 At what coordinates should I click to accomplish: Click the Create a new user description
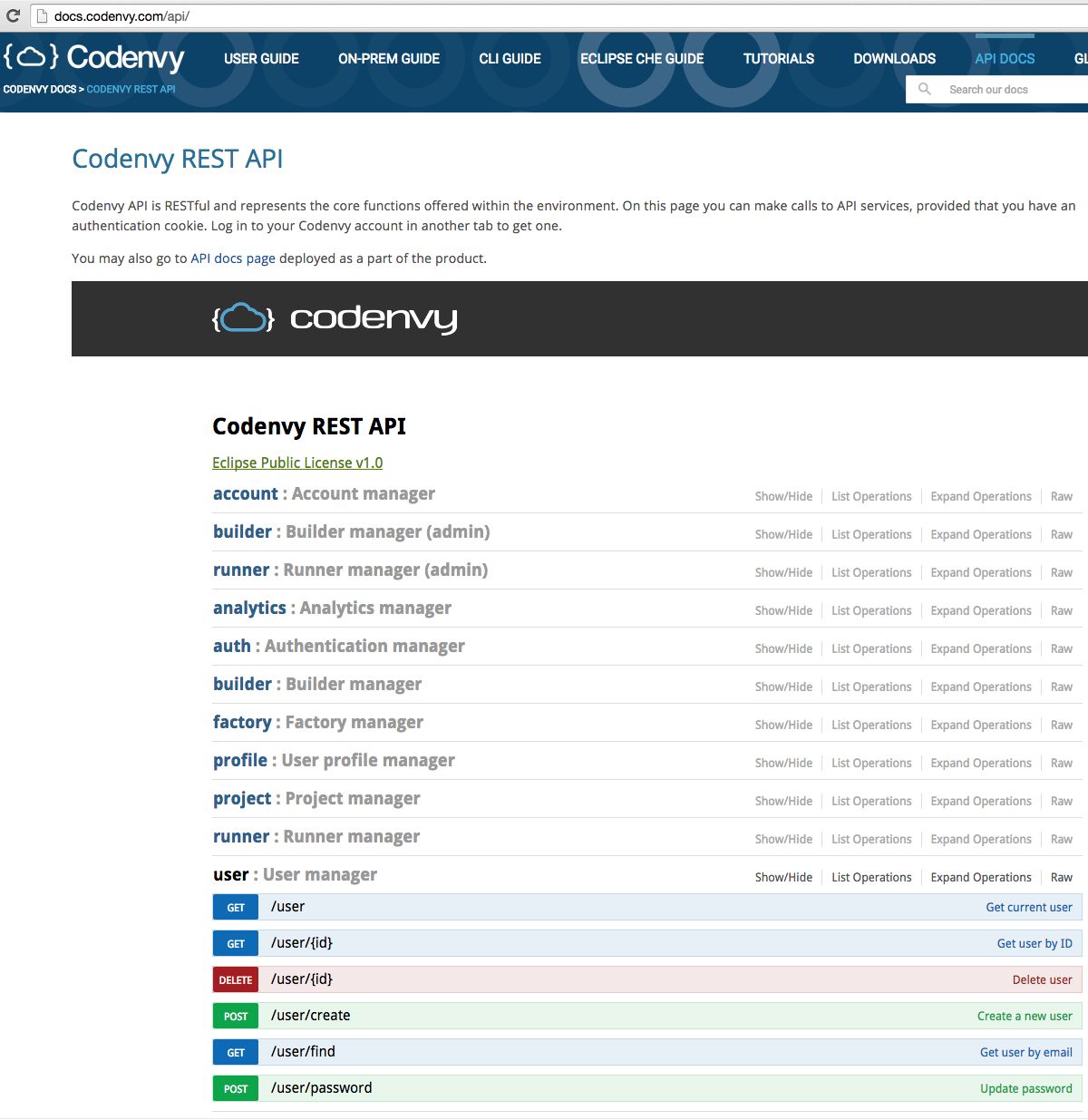1025,1016
